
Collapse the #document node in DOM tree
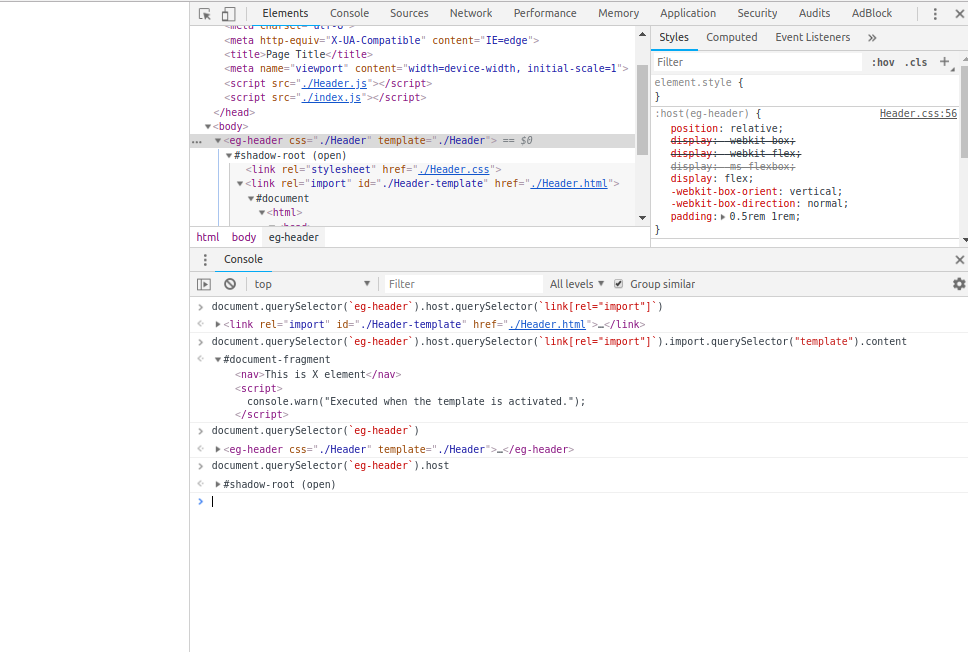(251, 198)
